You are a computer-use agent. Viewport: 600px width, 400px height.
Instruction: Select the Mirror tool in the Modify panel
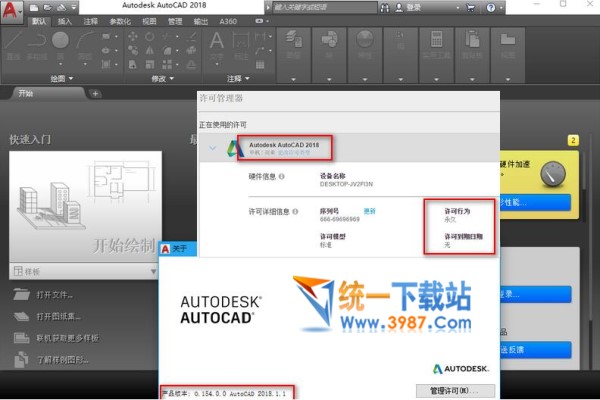coord(150,50)
